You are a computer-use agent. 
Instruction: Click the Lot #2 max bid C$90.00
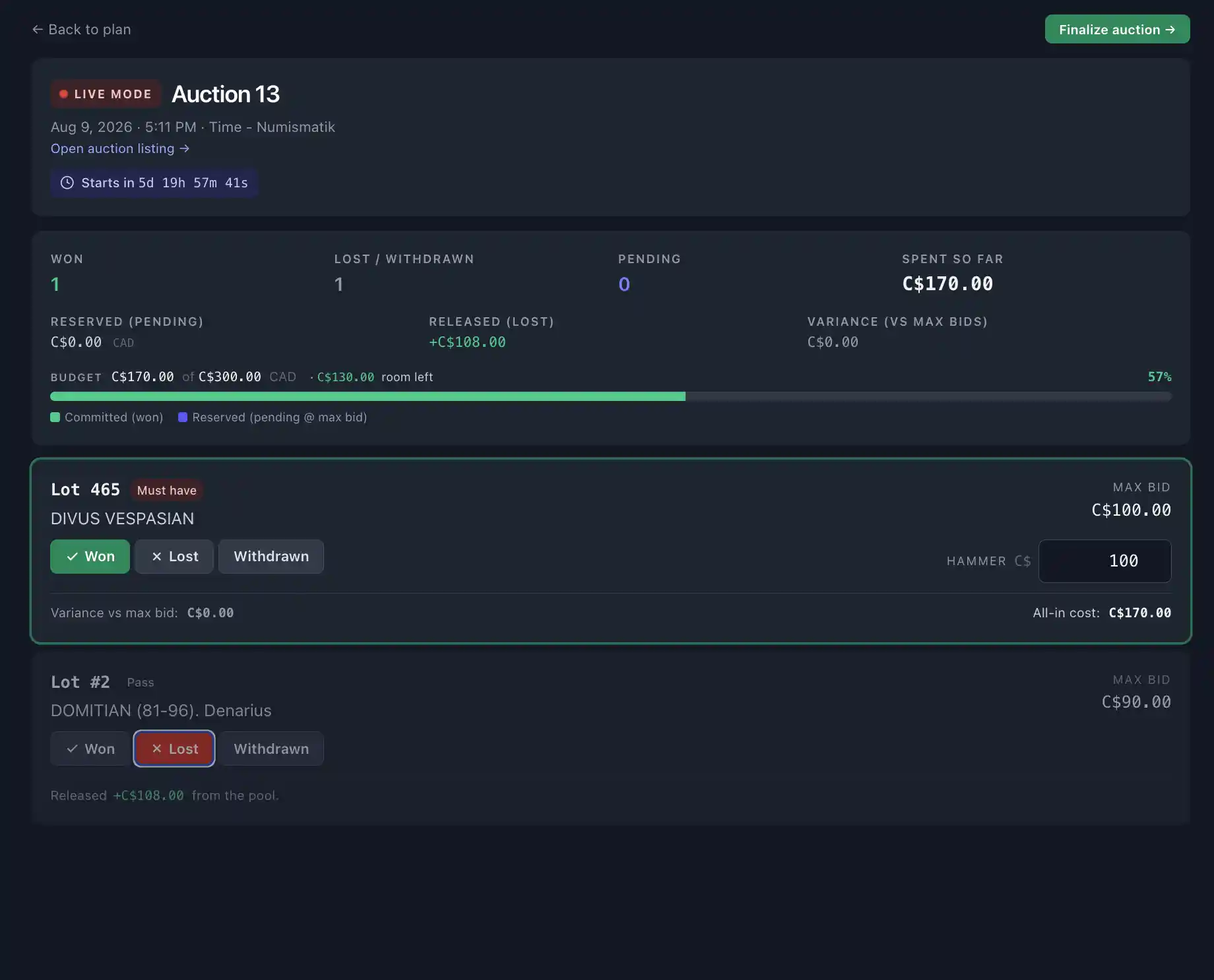(1136, 702)
